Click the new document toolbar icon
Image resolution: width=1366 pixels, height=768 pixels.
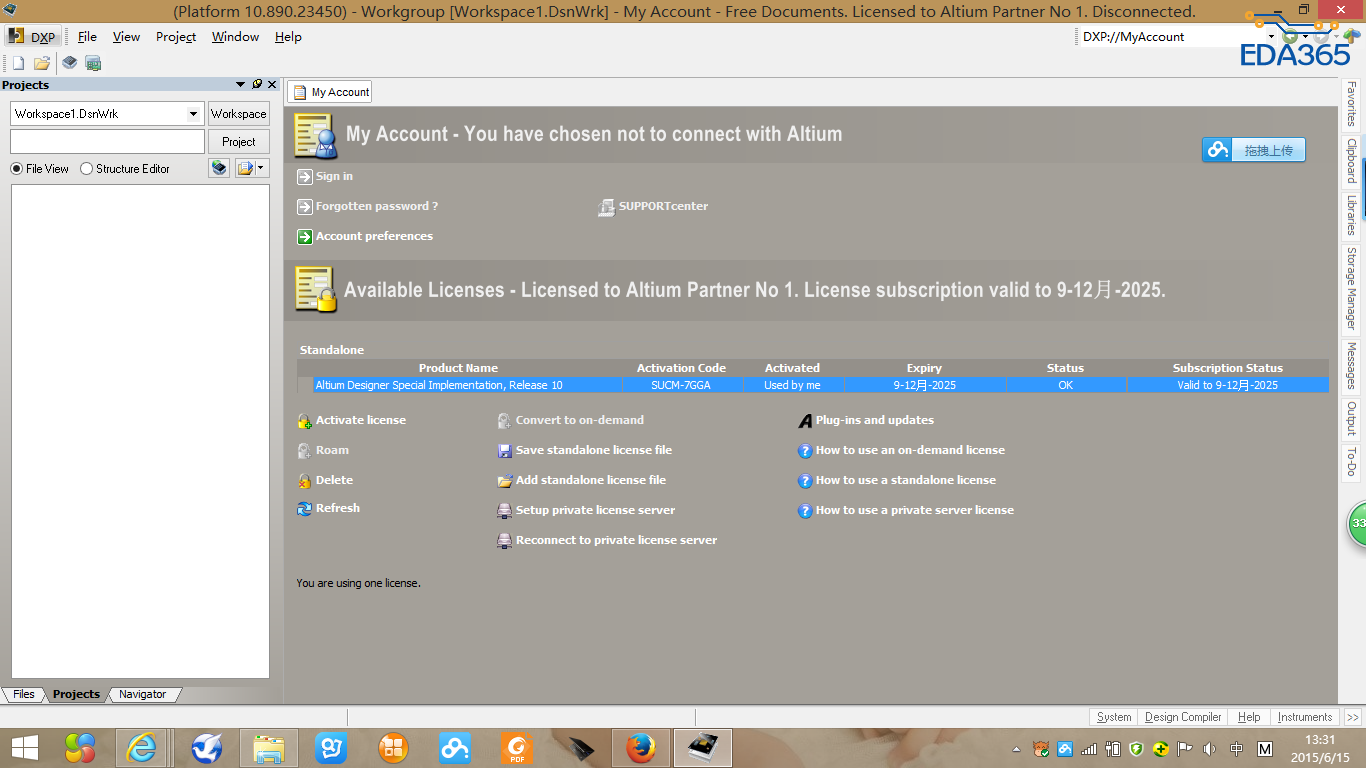coord(18,63)
